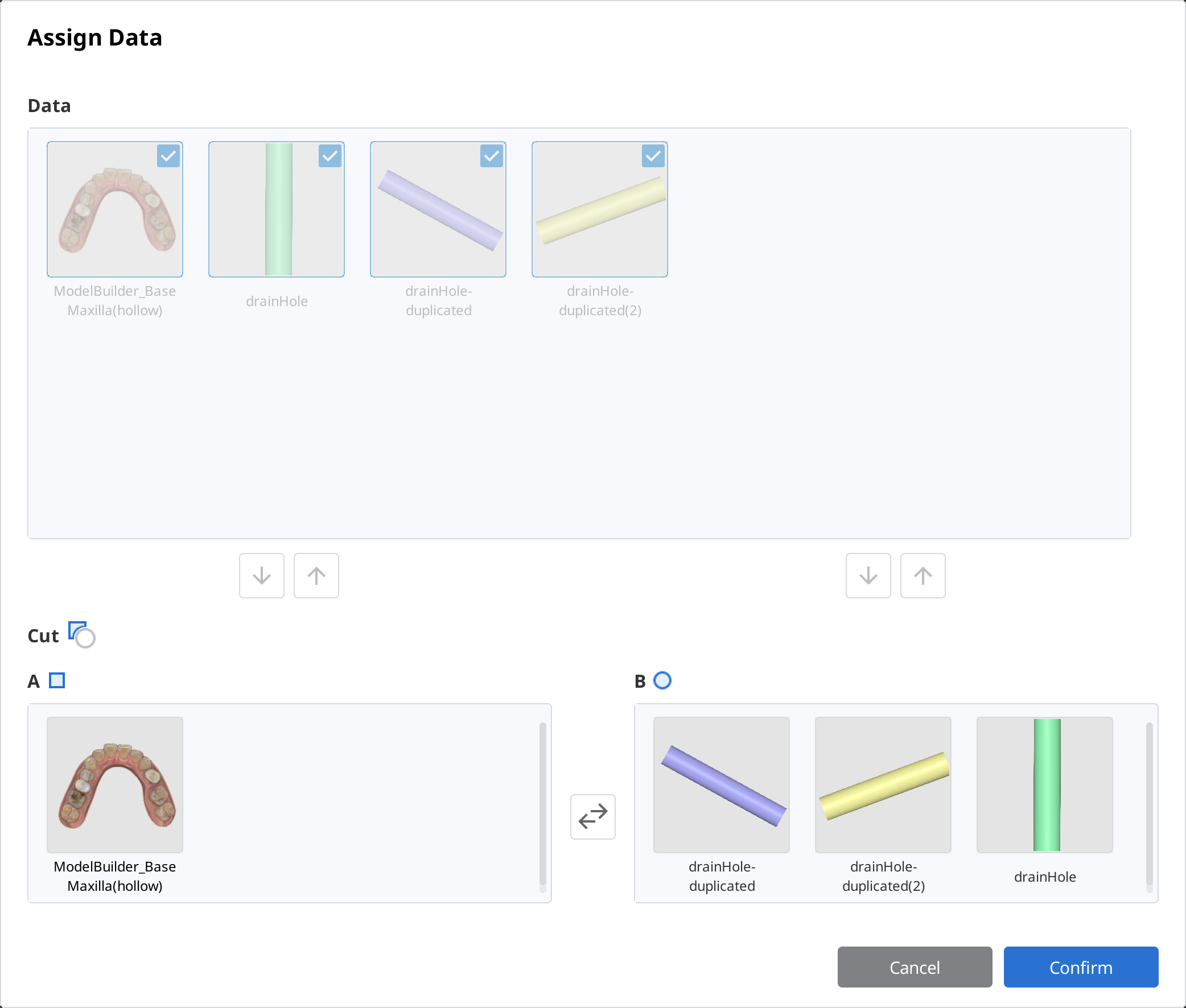1186x1008 pixels.
Task: Click the Cut operation icon
Action: tap(82, 635)
